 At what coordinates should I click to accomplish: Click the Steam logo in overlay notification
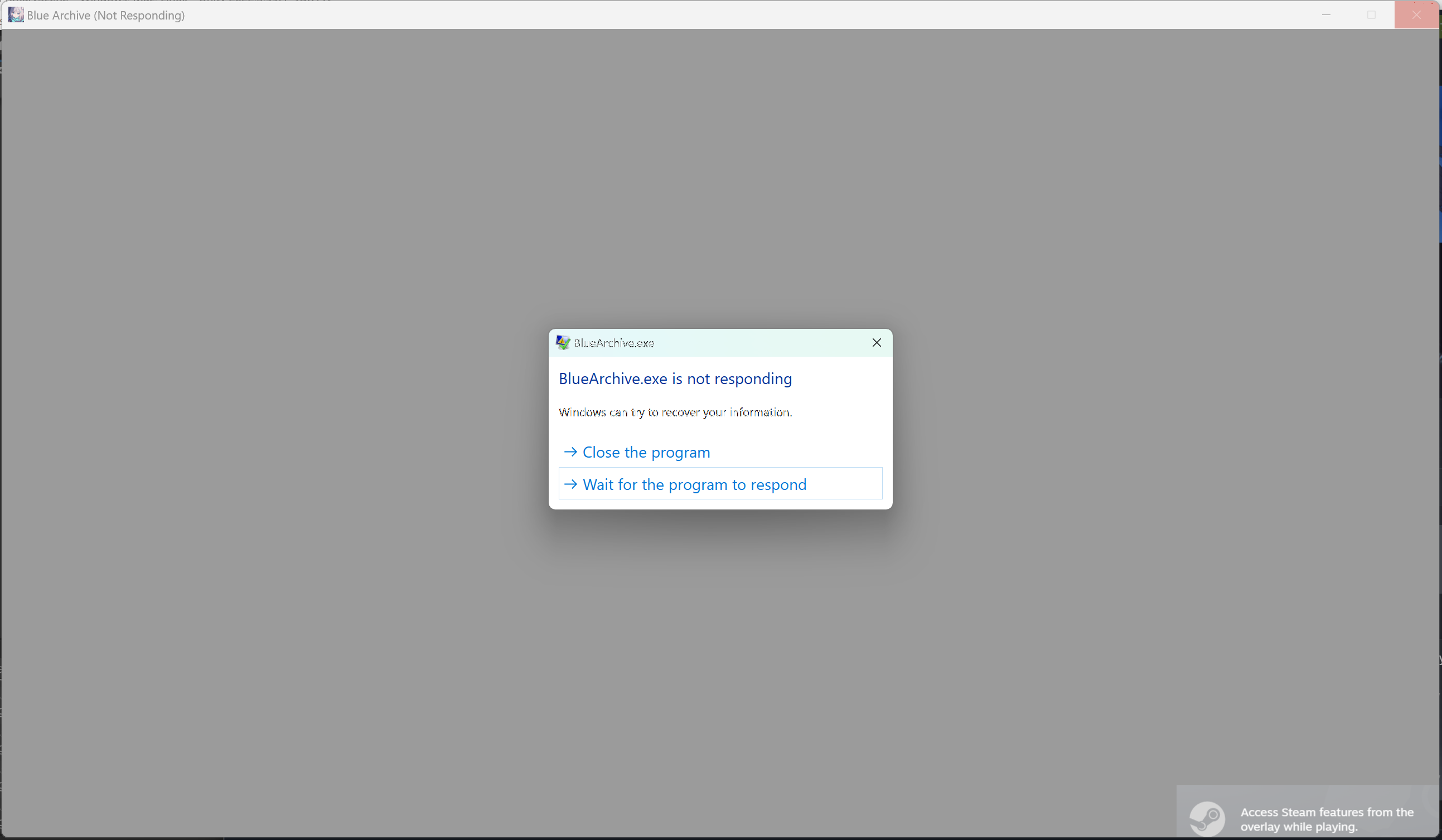coord(1207,818)
